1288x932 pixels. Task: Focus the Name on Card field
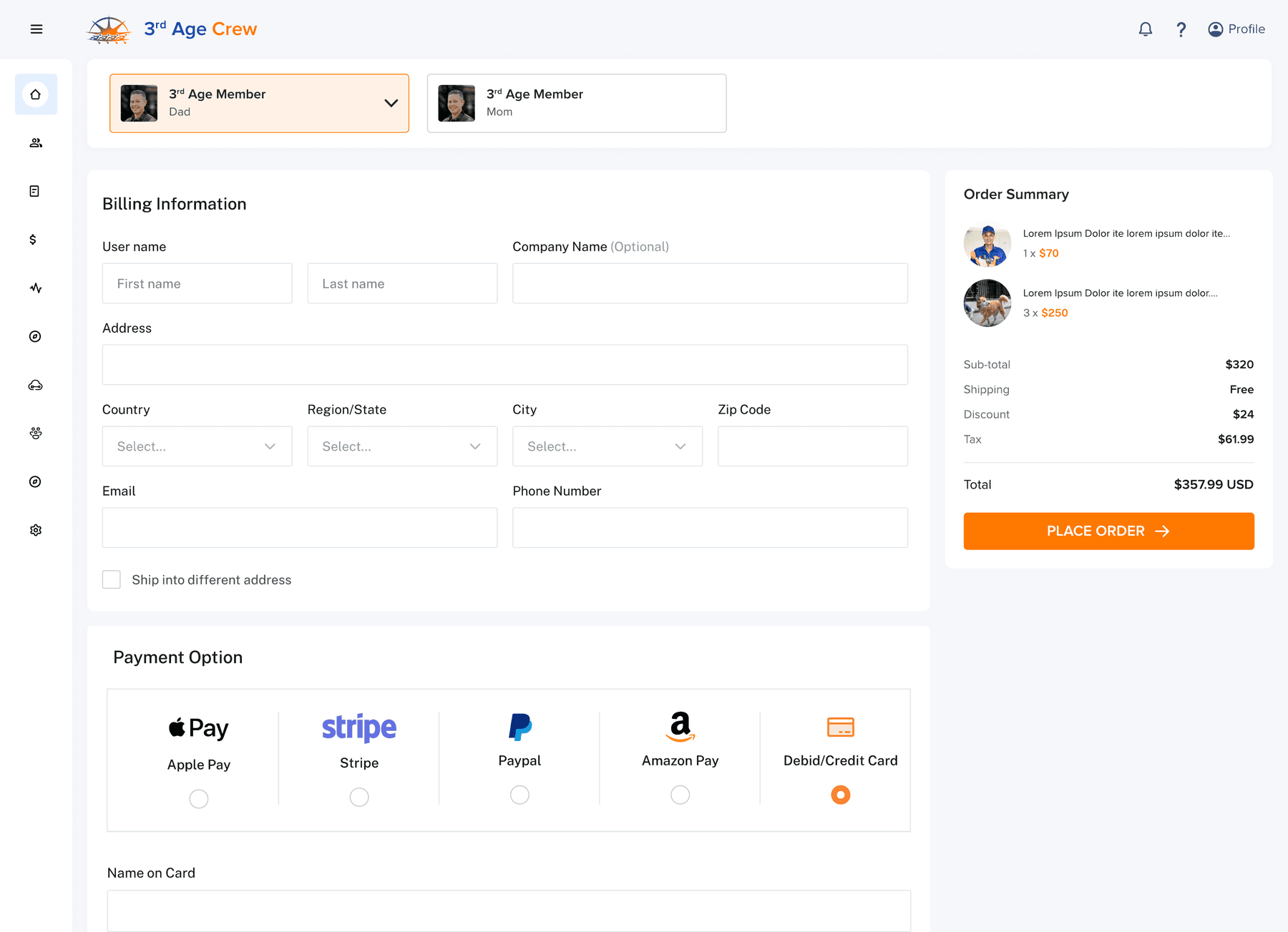pyautogui.click(x=509, y=911)
